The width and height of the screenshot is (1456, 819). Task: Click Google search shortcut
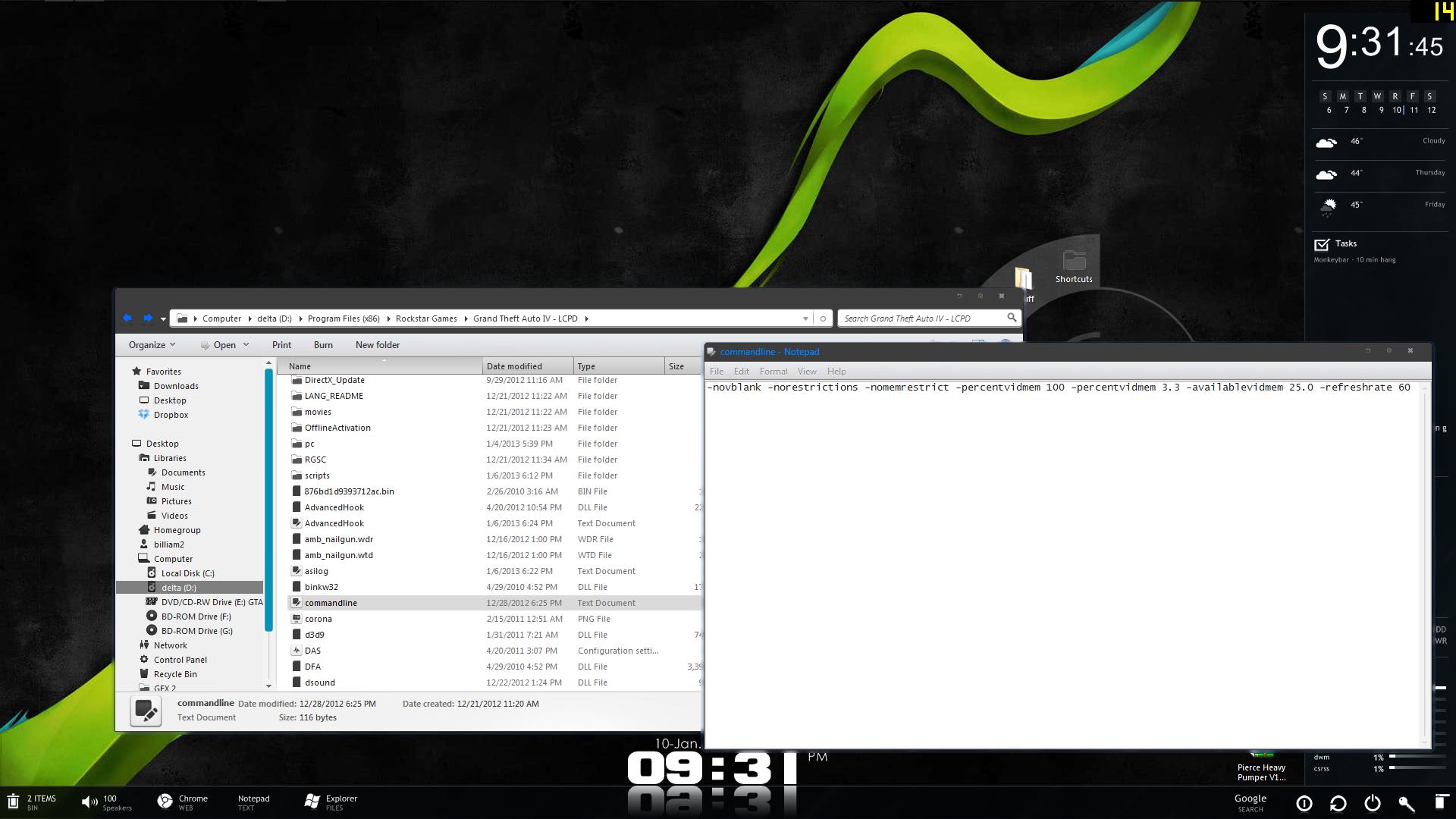pyautogui.click(x=1250, y=802)
